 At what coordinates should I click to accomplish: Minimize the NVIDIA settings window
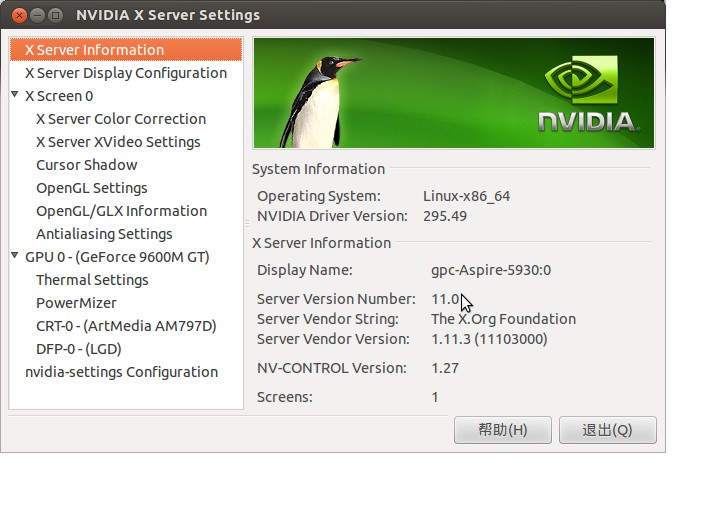pyautogui.click(x=37, y=16)
